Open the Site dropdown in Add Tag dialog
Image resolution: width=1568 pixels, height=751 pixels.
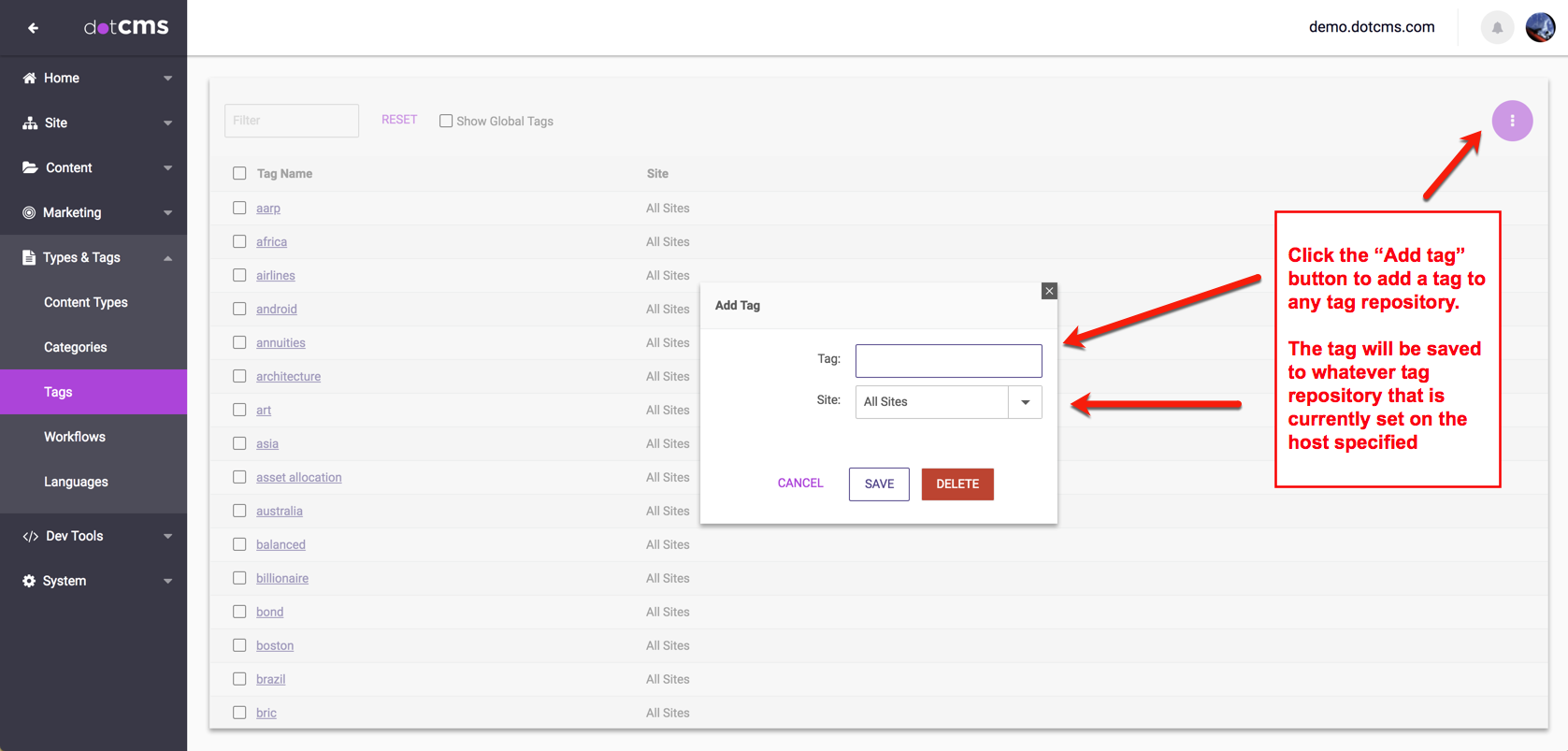(x=1025, y=402)
